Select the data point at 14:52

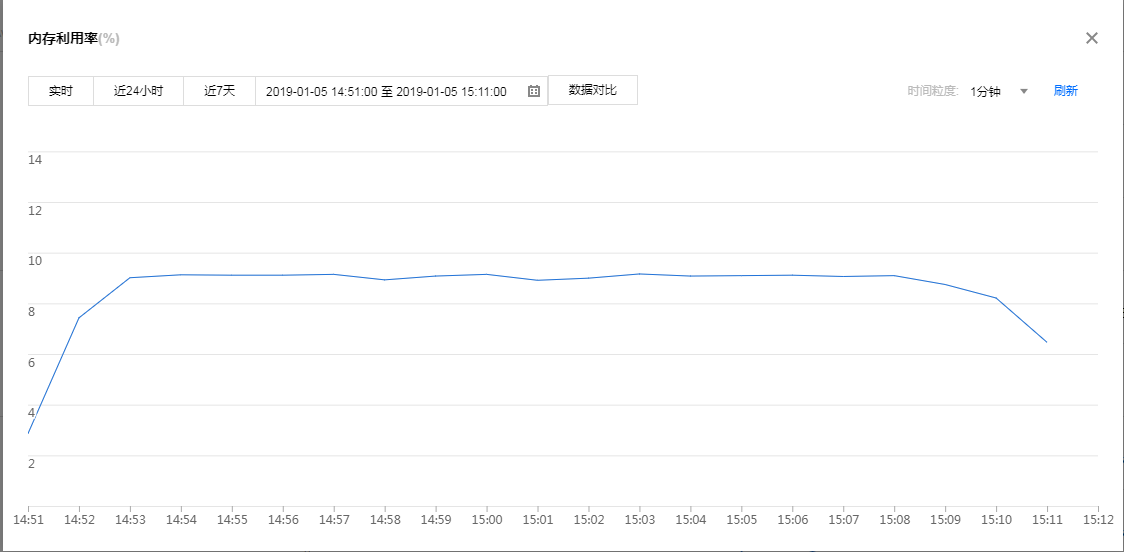pos(79,318)
